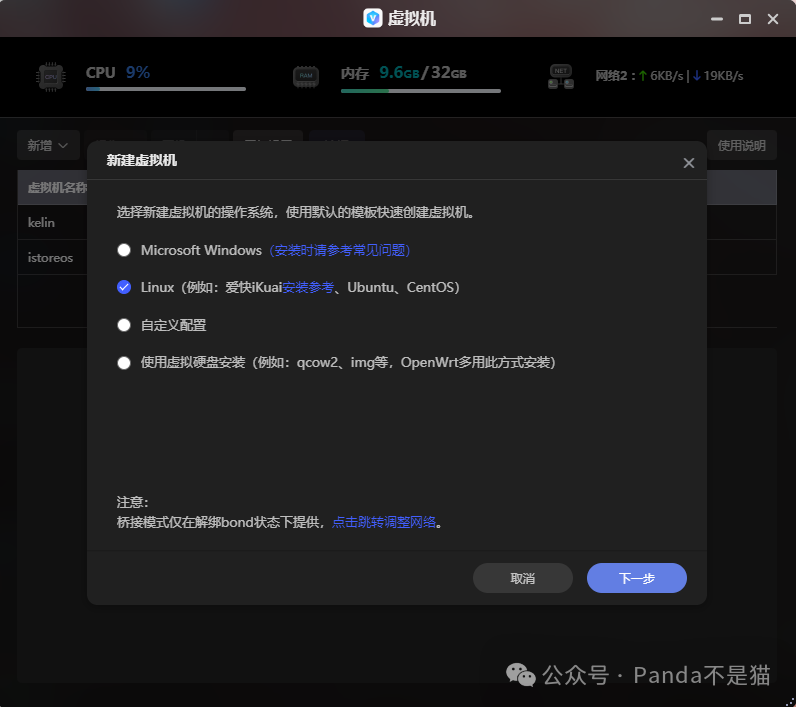The image size is (796, 707).
Task: Open the 新增 dropdown
Action: pyautogui.click(x=48, y=146)
